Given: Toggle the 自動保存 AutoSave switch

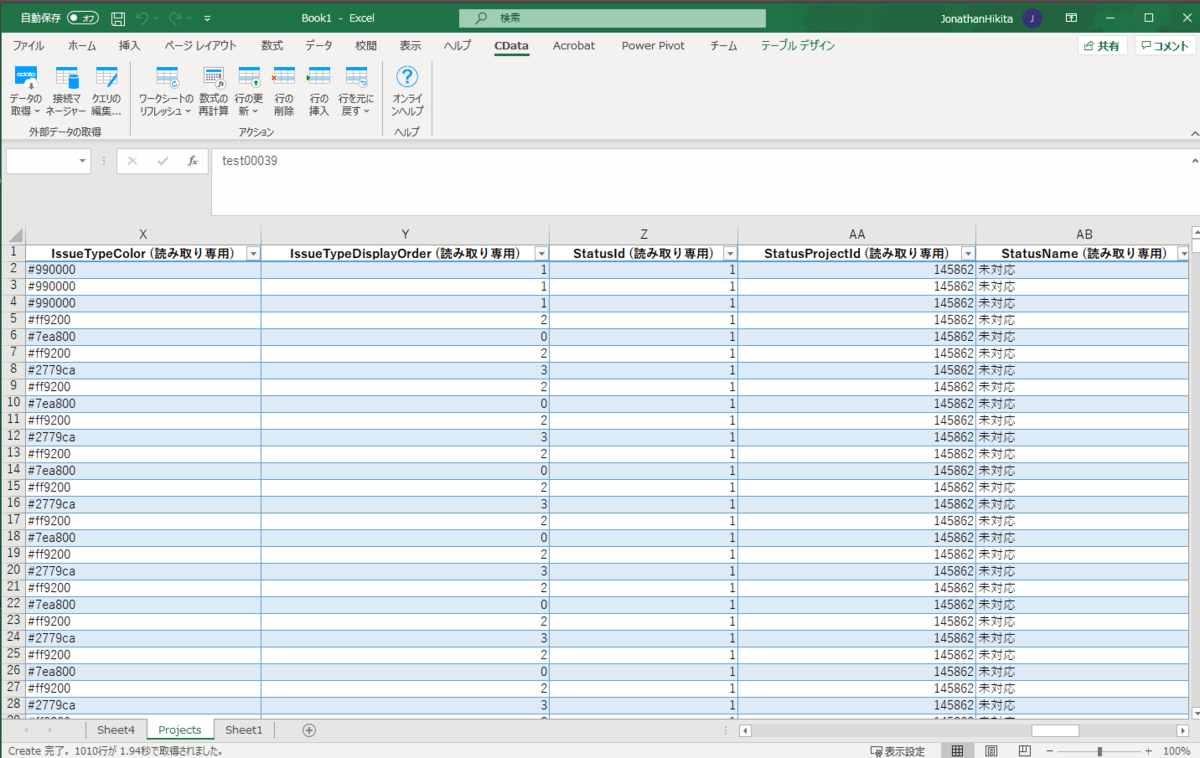Looking at the screenshot, I should 84,18.
